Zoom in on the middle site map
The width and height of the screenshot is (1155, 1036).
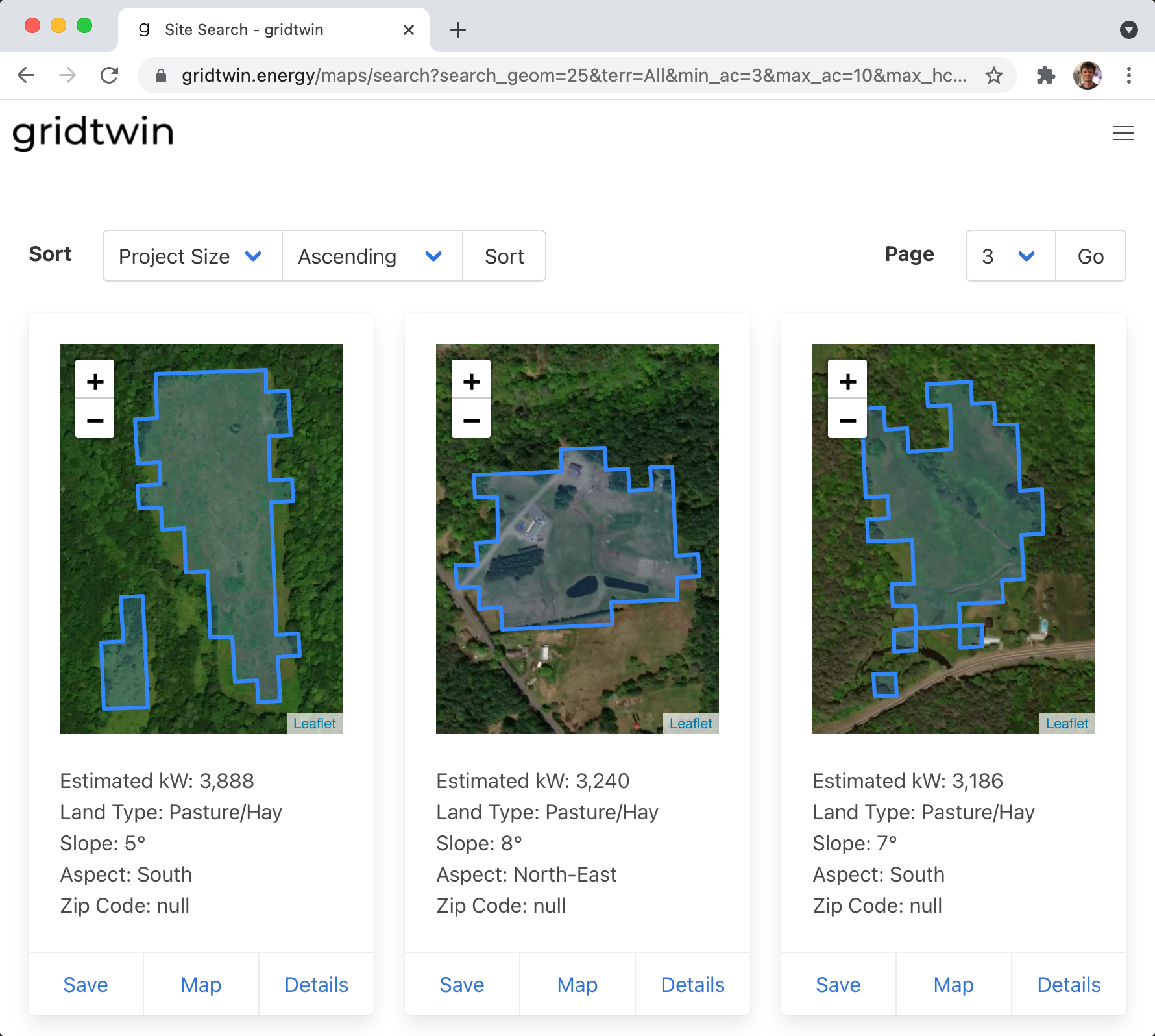tap(471, 380)
